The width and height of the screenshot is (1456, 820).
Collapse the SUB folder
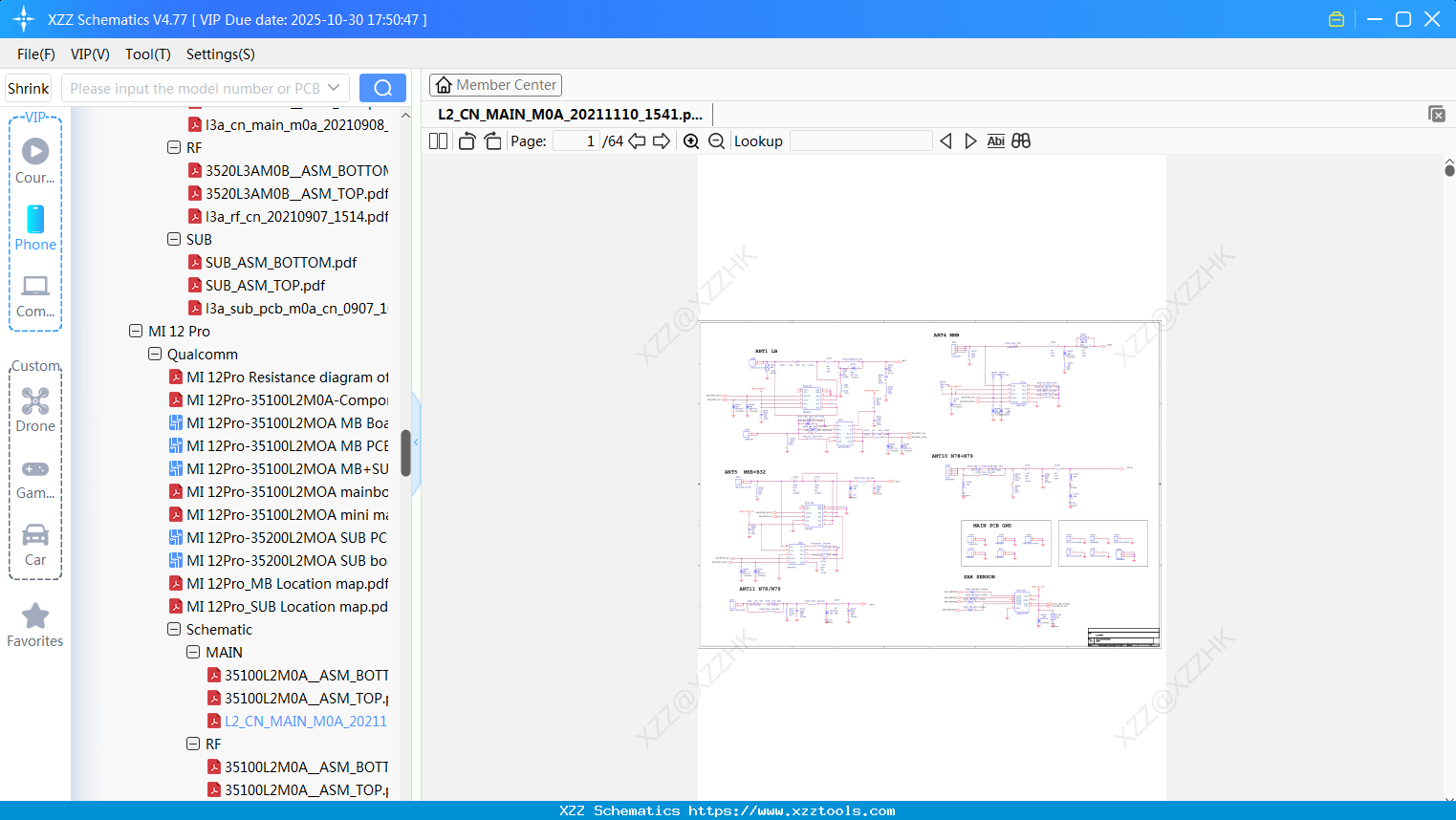(x=174, y=239)
